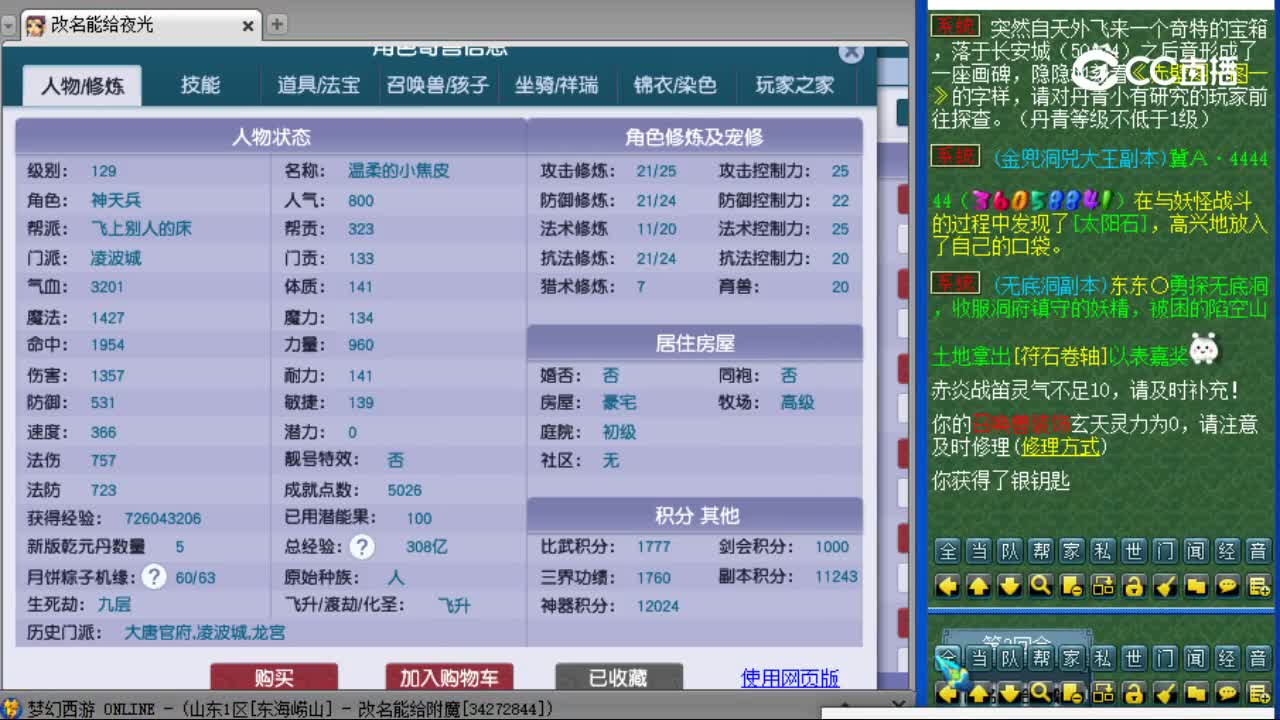The image size is (1280, 720).
Task: Select the 坐骑/祥瑞 tab
Action: (556, 85)
